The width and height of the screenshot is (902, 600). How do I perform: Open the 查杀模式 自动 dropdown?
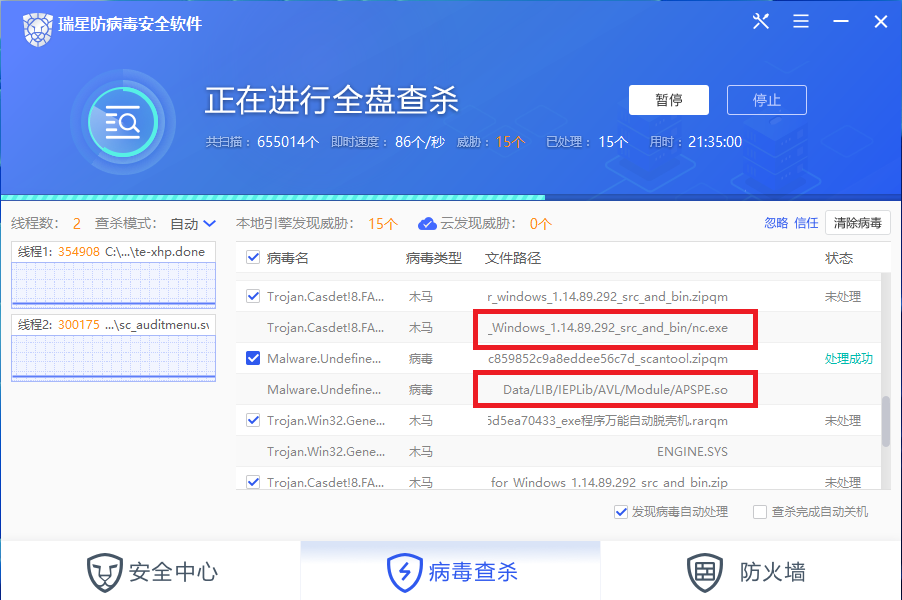point(193,224)
